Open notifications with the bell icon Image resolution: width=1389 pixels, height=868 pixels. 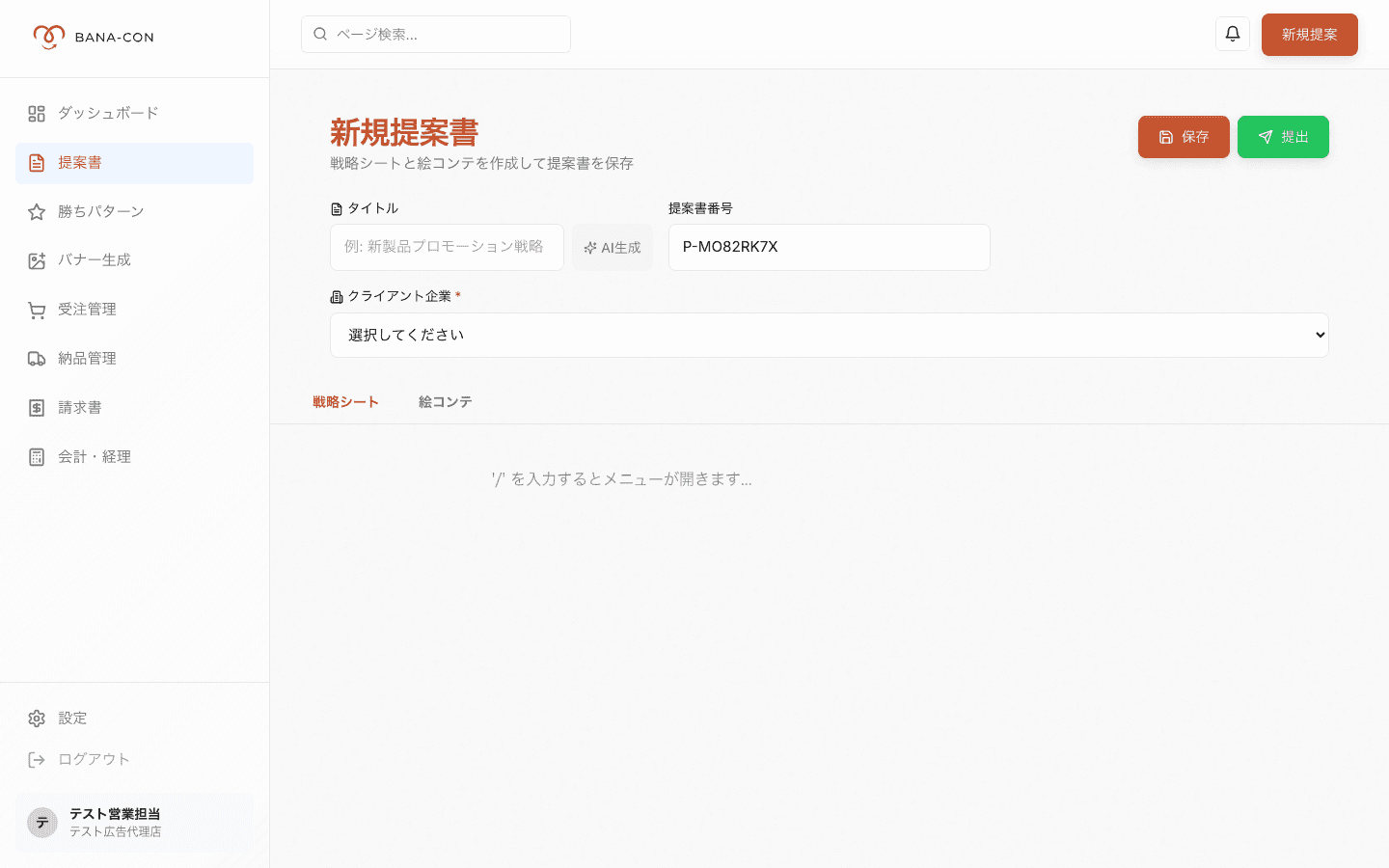coord(1232,34)
